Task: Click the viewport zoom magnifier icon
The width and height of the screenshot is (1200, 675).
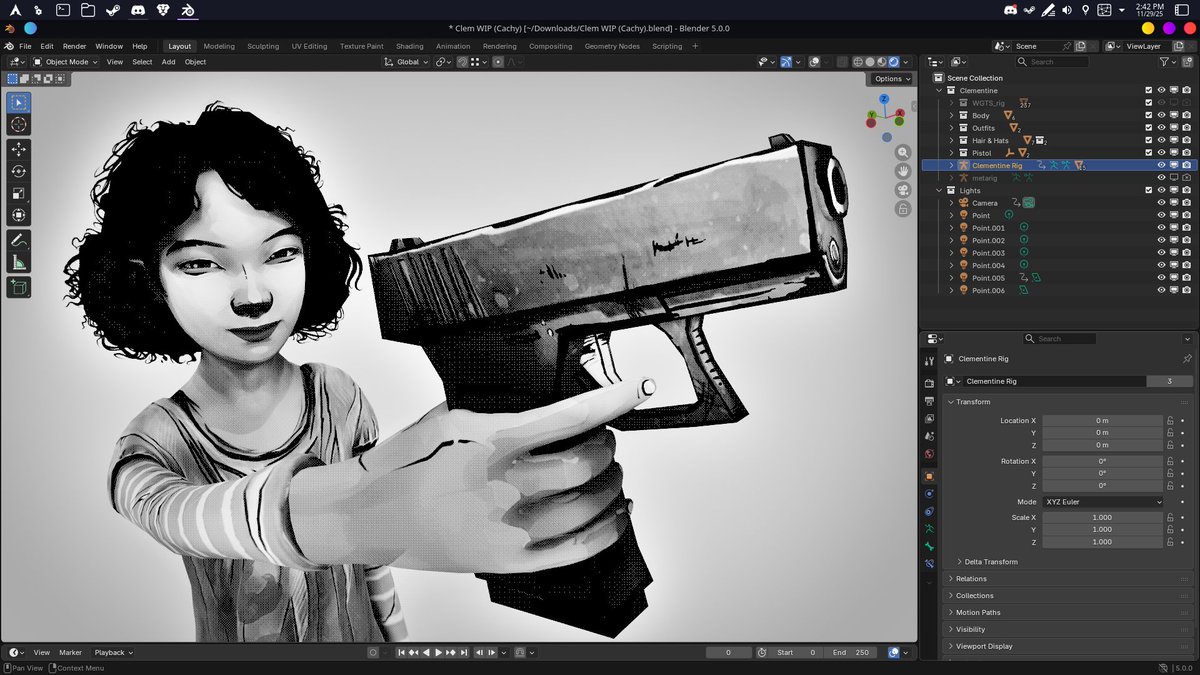Action: coord(903,153)
